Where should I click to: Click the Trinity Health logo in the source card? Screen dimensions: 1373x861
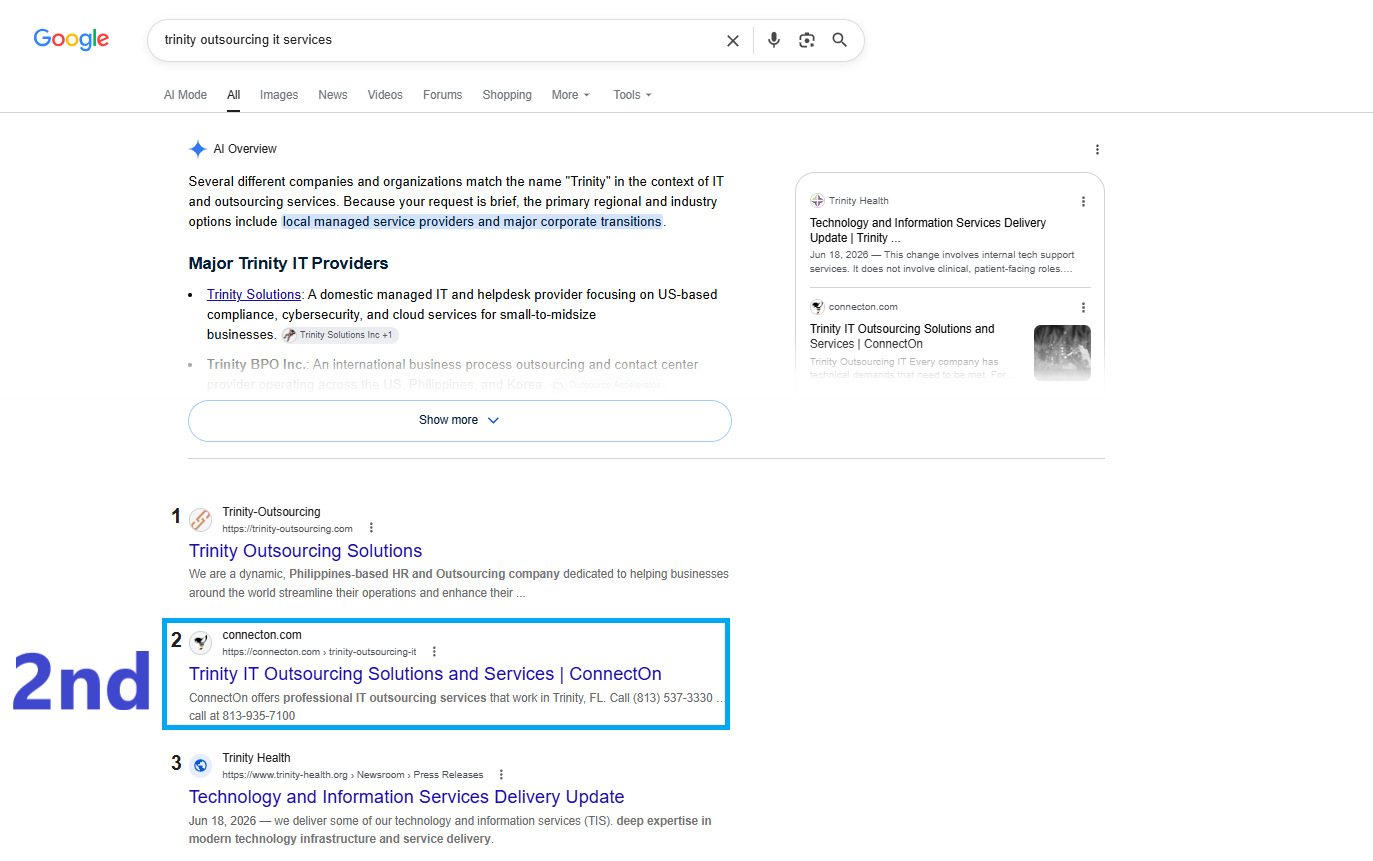point(817,201)
